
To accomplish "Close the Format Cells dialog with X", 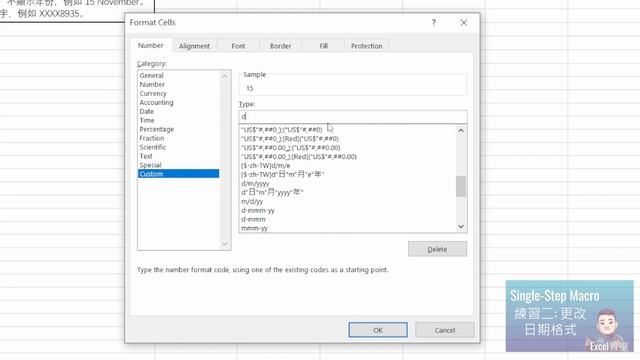I will pos(464,22).
